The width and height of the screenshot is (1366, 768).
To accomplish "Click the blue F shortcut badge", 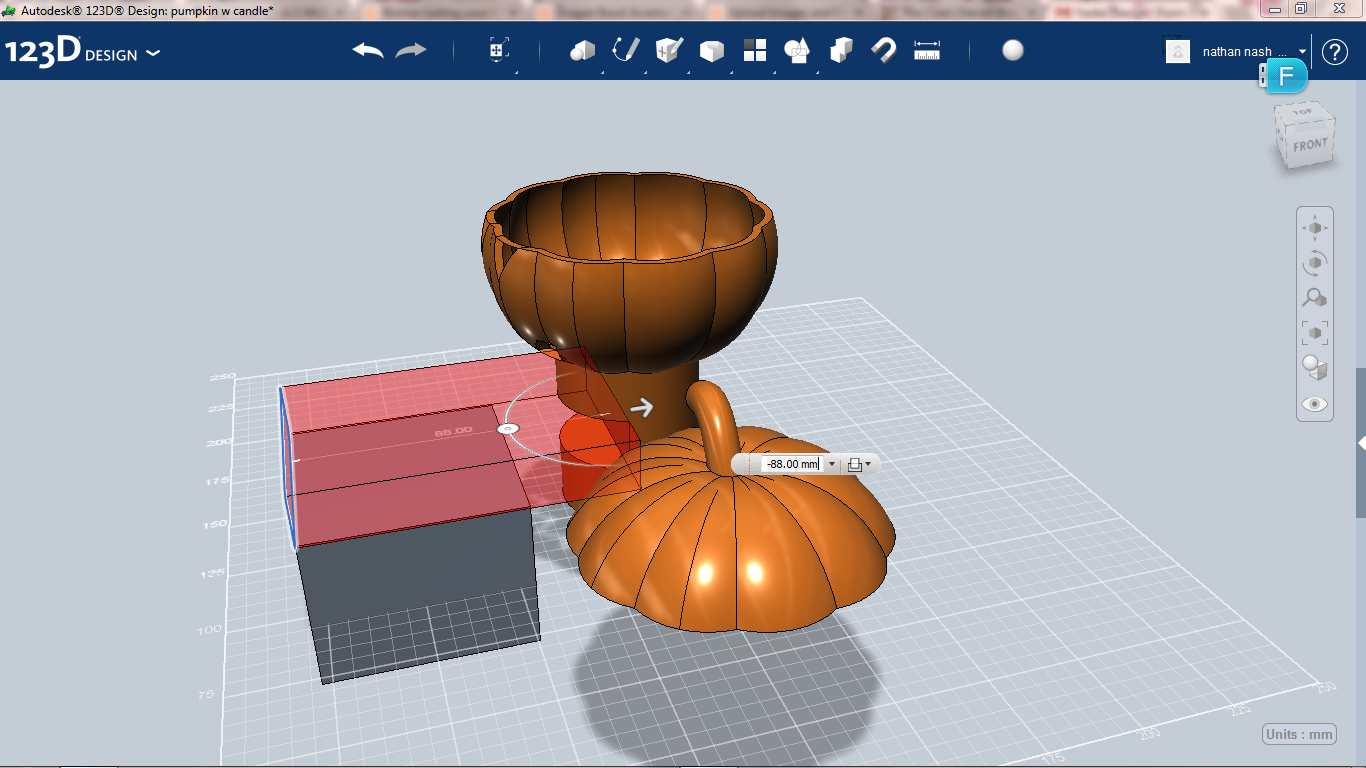I will (x=1287, y=77).
